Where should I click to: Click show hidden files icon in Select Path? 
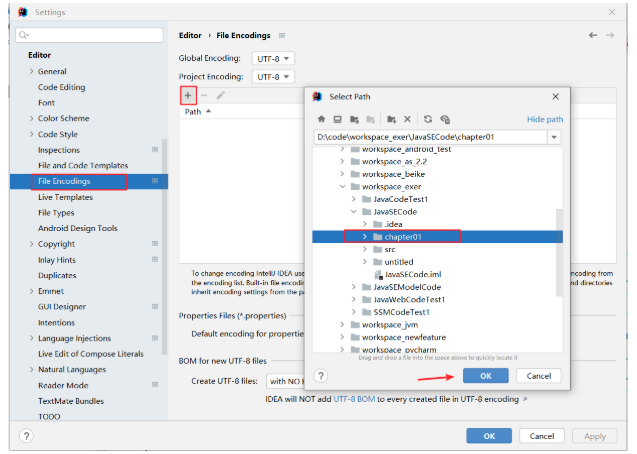pyautogui.click(x=445, y=119)
